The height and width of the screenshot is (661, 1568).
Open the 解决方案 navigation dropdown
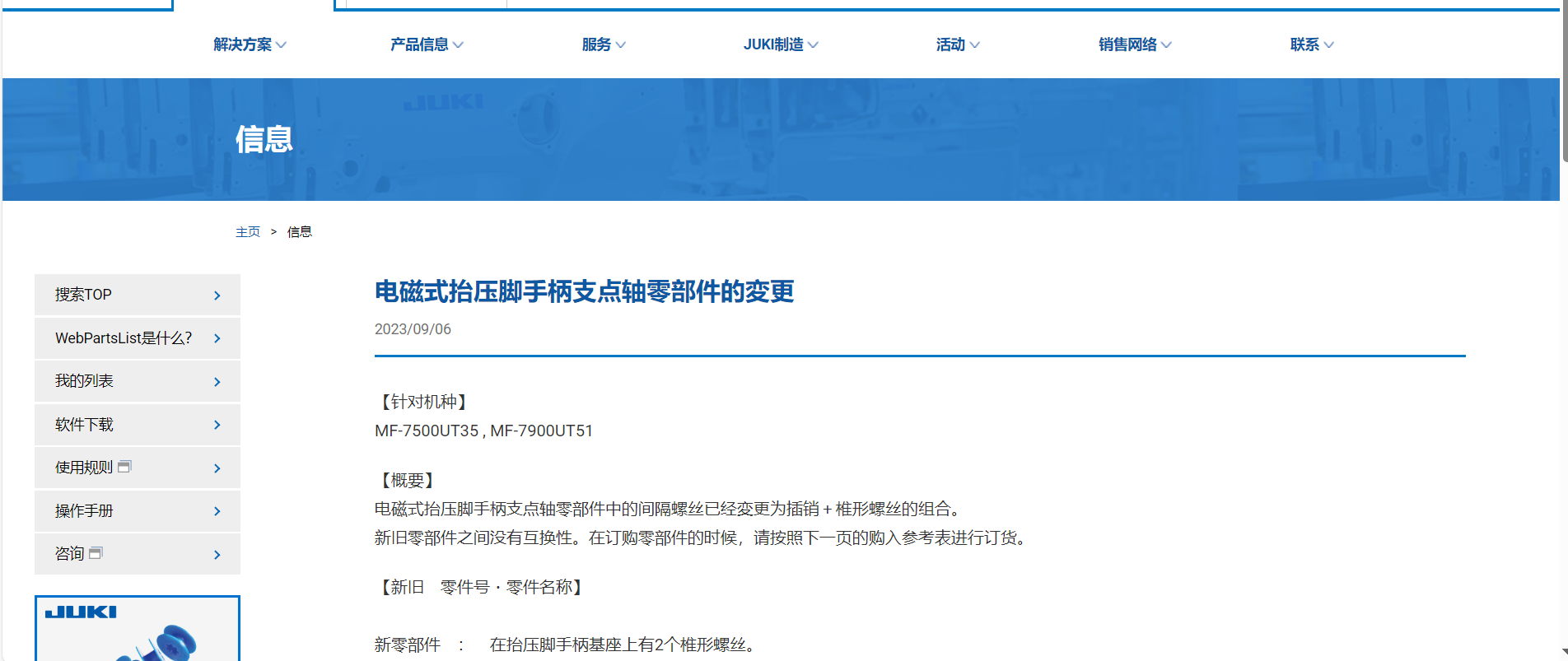(250, 44)
